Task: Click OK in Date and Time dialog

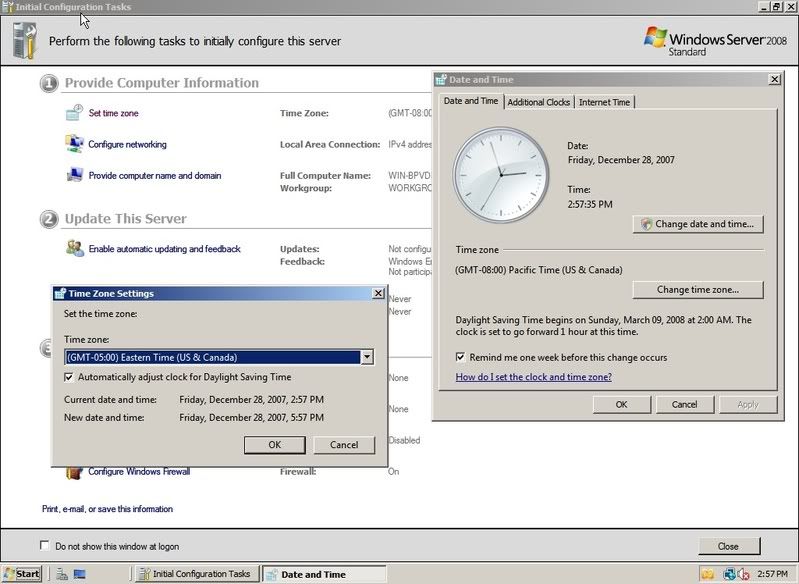Action: pyautogui.click(x=622, y=405)
